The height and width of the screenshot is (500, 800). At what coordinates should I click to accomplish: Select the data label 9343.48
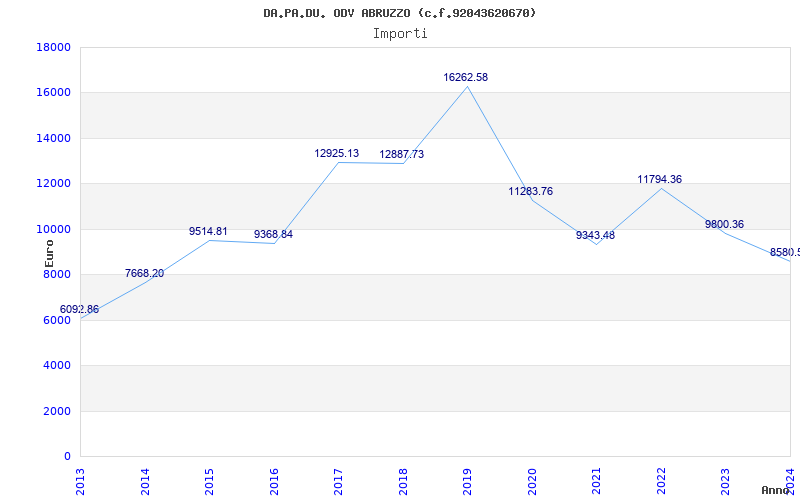pyautogui.click(x=595, y=235)
